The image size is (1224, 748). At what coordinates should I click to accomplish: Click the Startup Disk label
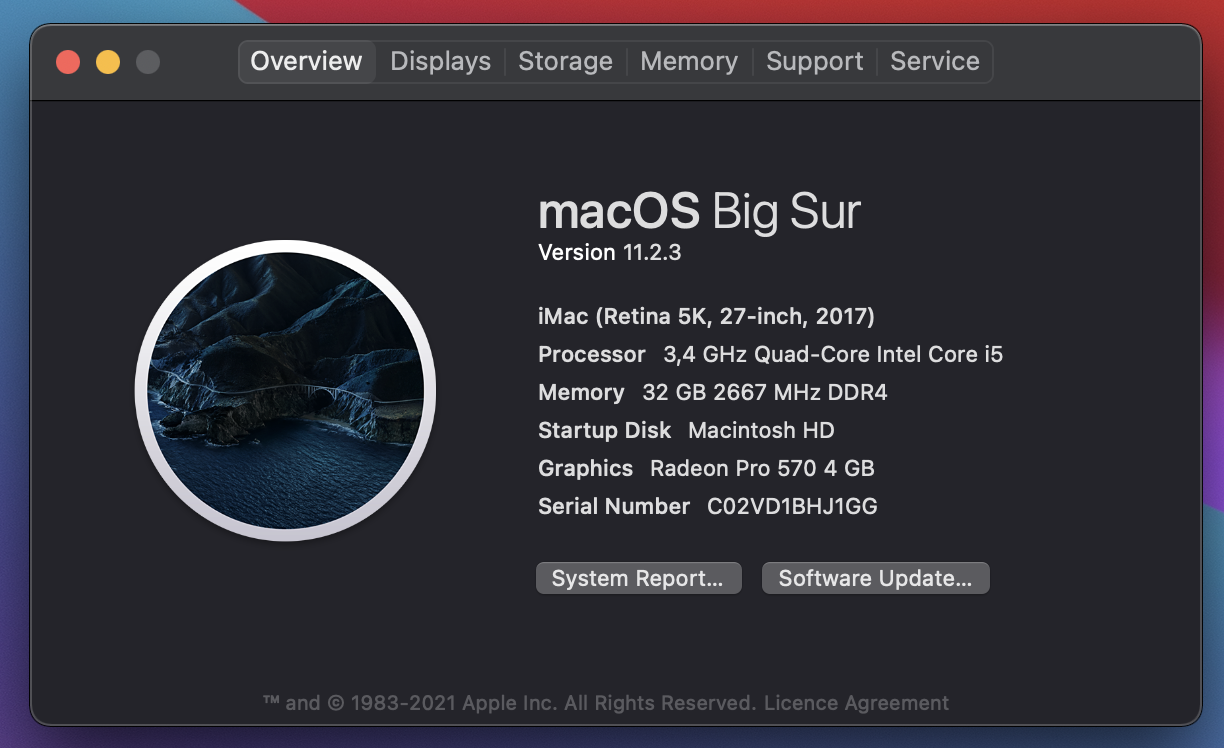(605, 430)
